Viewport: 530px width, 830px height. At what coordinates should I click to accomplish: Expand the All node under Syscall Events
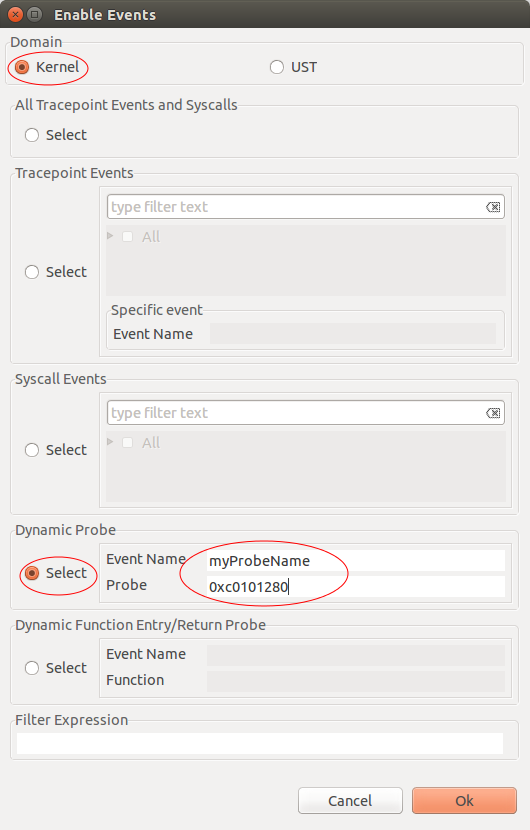[x=110, y=441]
